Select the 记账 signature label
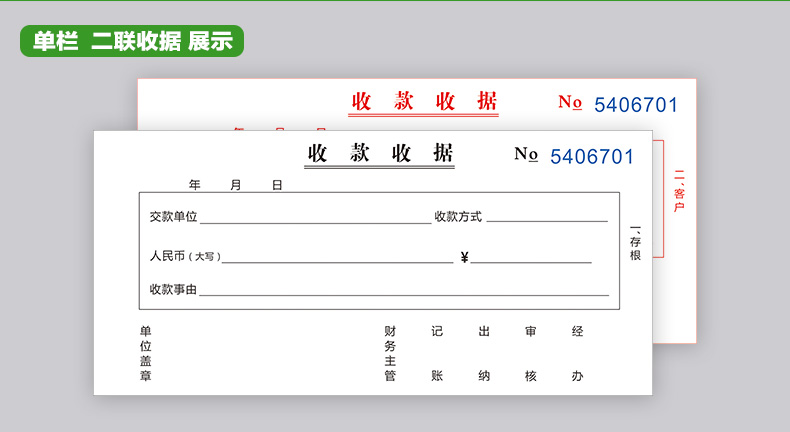Image resolution: width=790 pixels, height=432 pixels. click(x=437, y=353)
